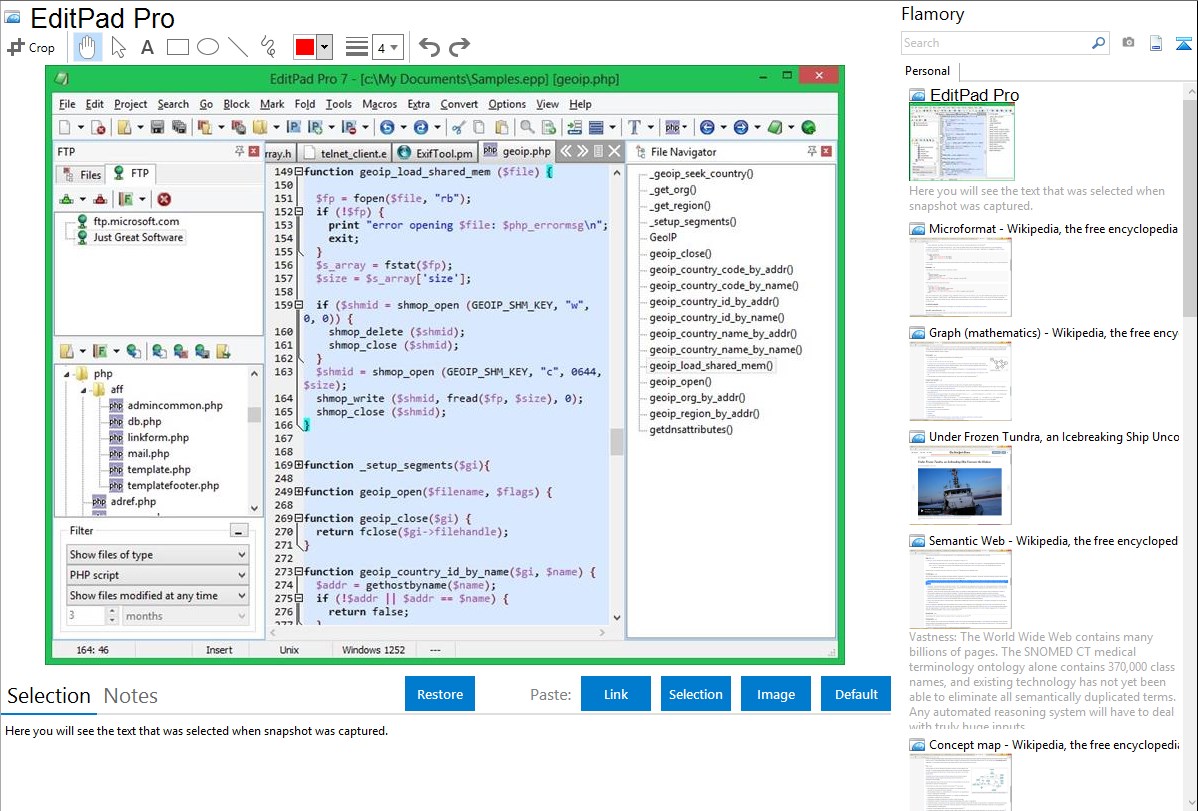Image resolution: width=1198 pixels, height=811 pixels.
Task: Choose the arrow pointer selection tool
Action: 118,47
